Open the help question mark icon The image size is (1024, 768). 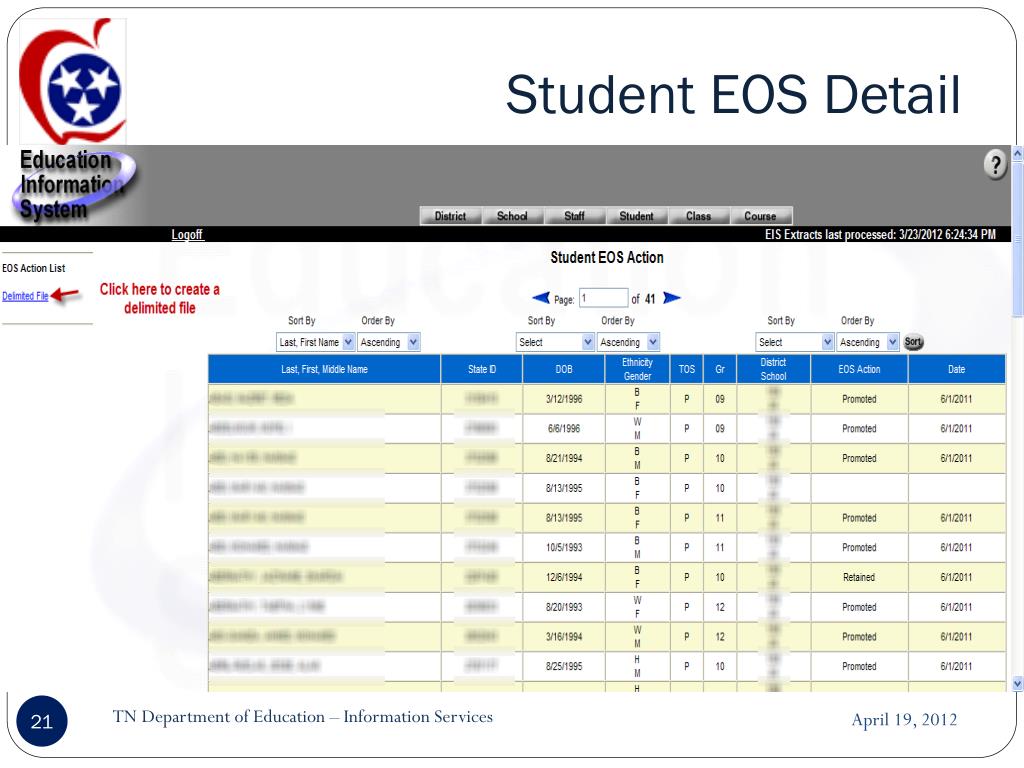point(995,165)
